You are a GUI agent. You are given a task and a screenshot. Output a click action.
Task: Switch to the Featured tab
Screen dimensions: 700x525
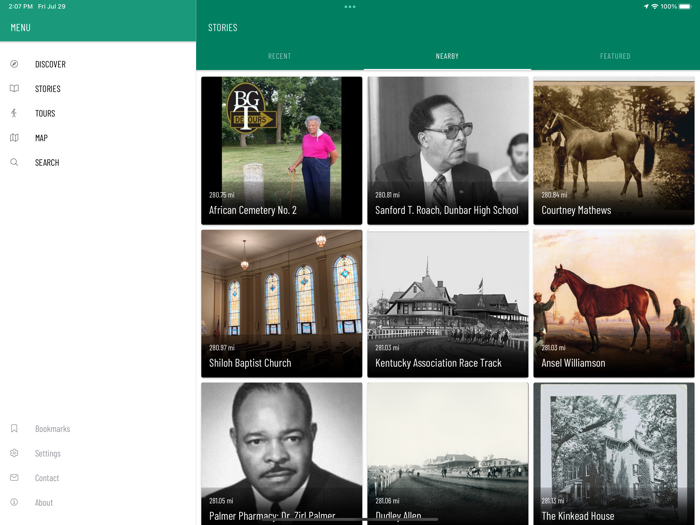coord(615,56)
